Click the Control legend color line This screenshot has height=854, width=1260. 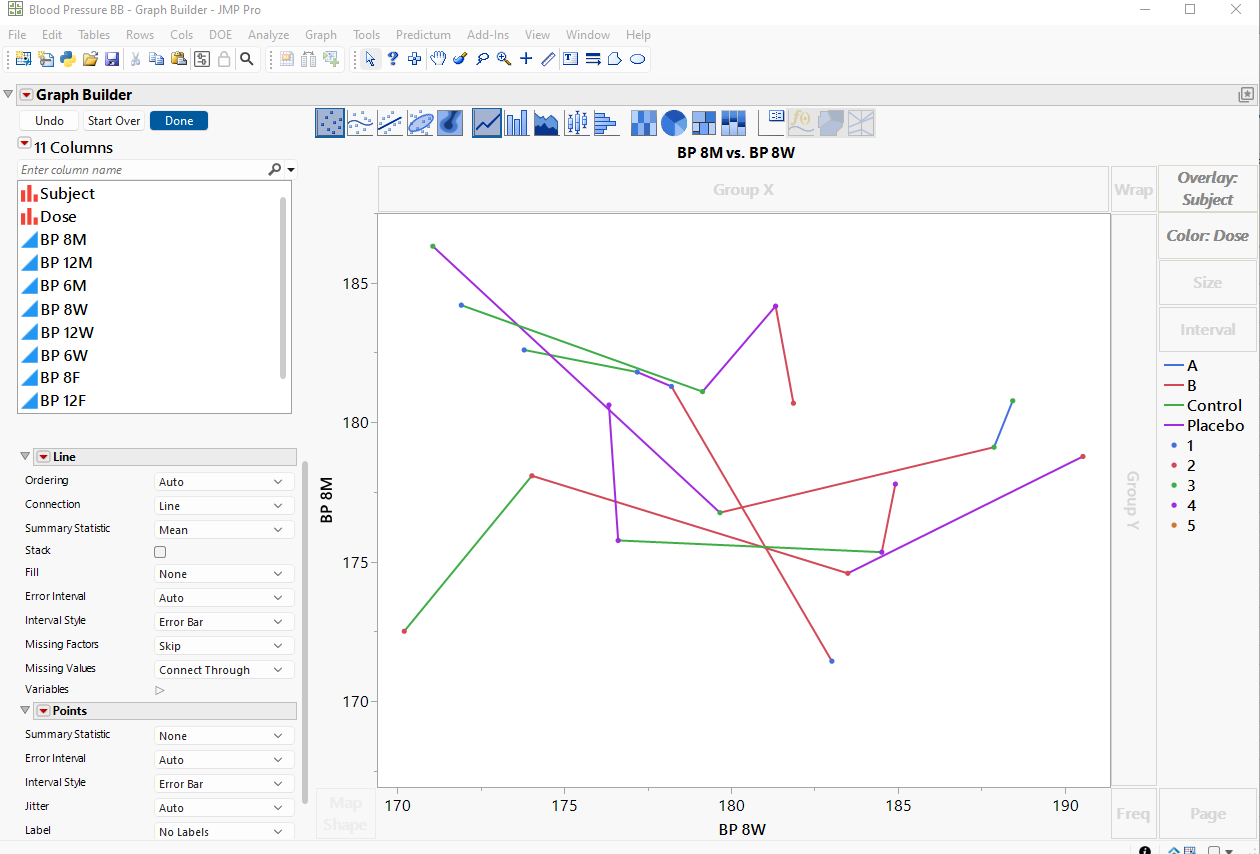1173,406
